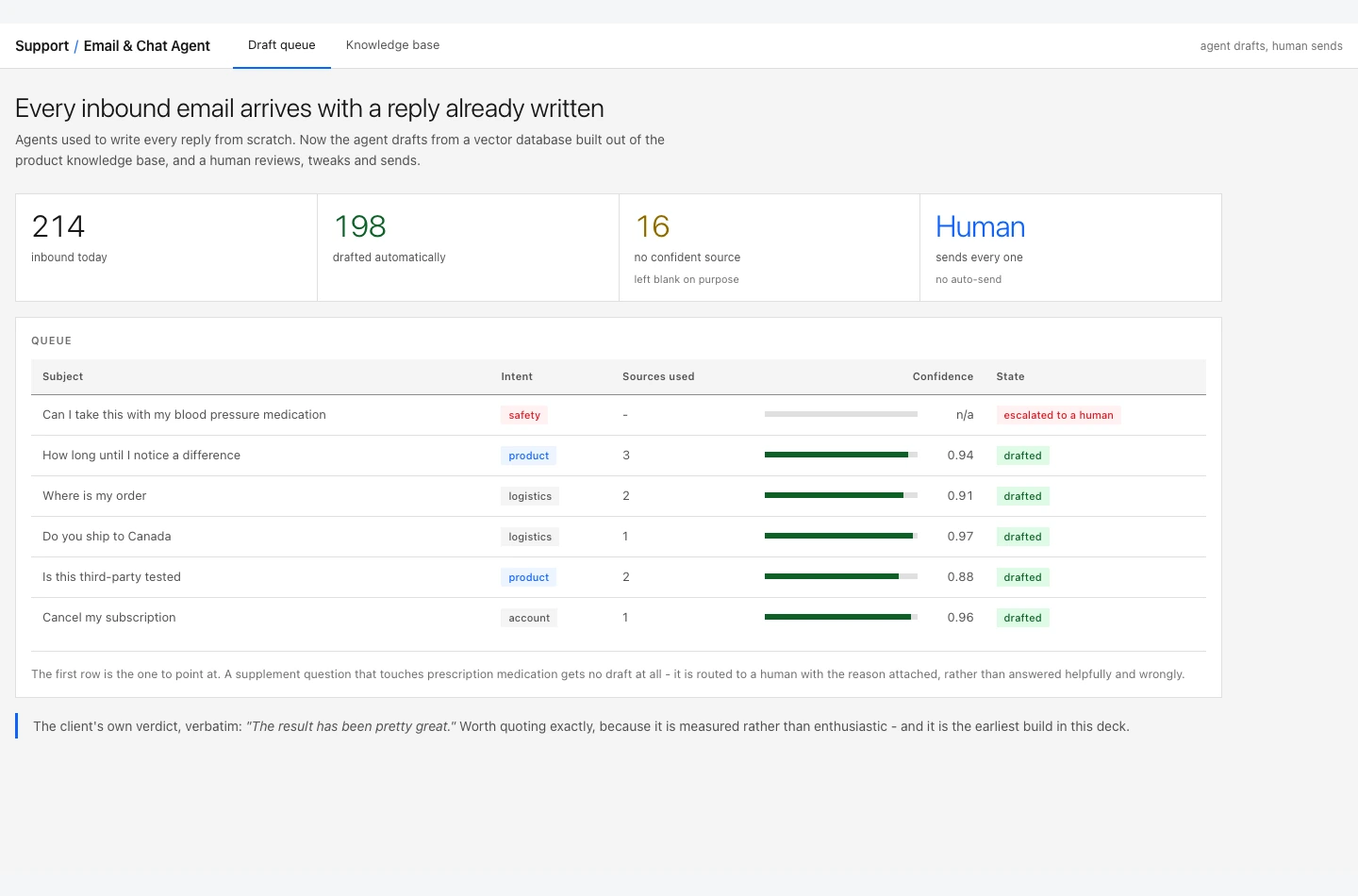
Task: Click the 214 inbound today card
Action: pyautogui.click(x=167, y=248)
